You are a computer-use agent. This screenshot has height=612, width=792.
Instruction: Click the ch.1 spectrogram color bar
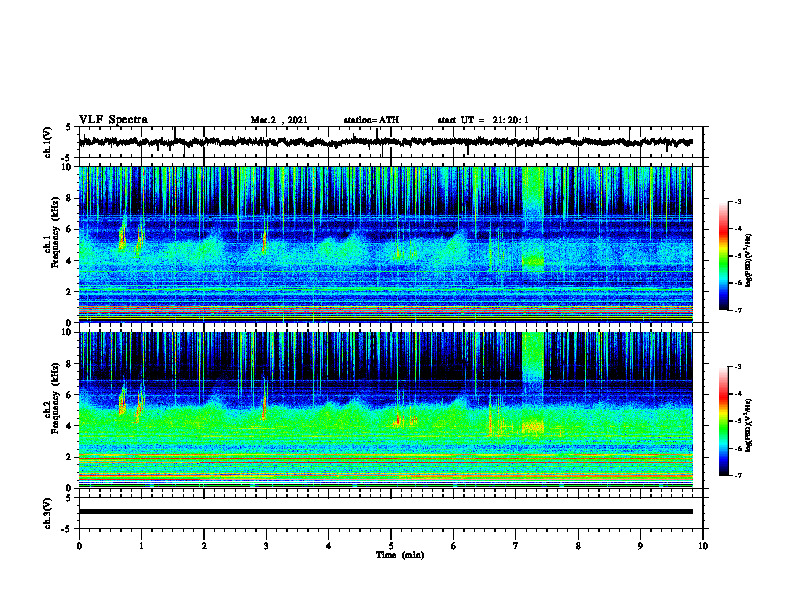click(x=723, y=256)
